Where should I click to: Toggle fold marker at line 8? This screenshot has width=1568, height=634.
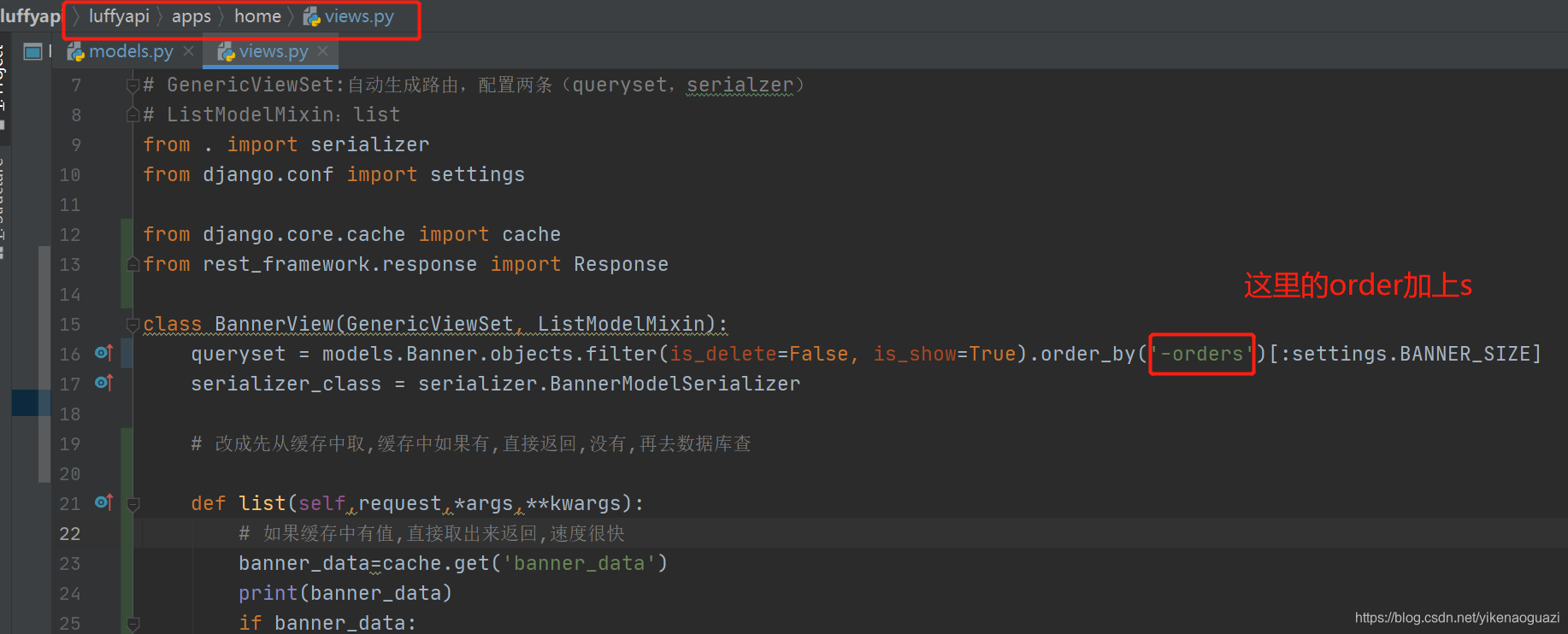coord(133,114)
